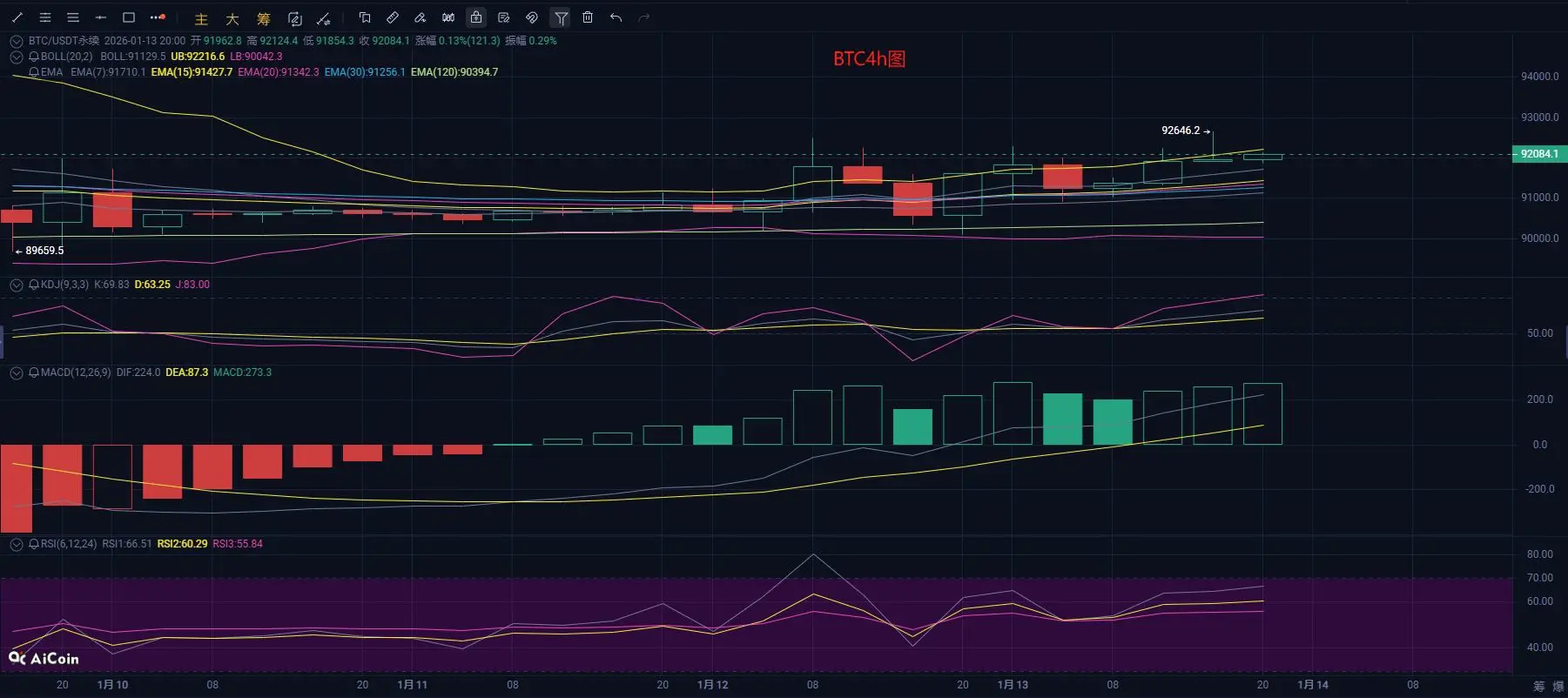Collapse the MACD(12,26,9) indicator panel
The height and width of the screenshot is (698, 1568).
17,372
